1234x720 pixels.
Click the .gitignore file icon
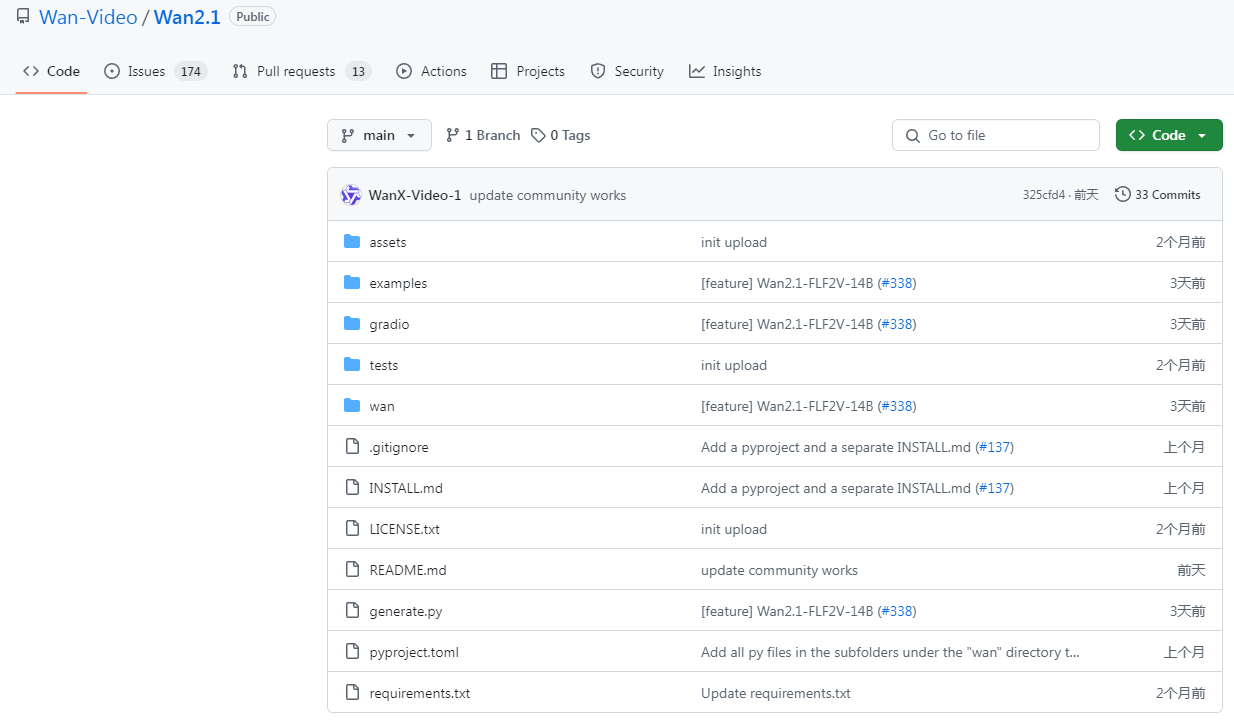coord(352,447)
